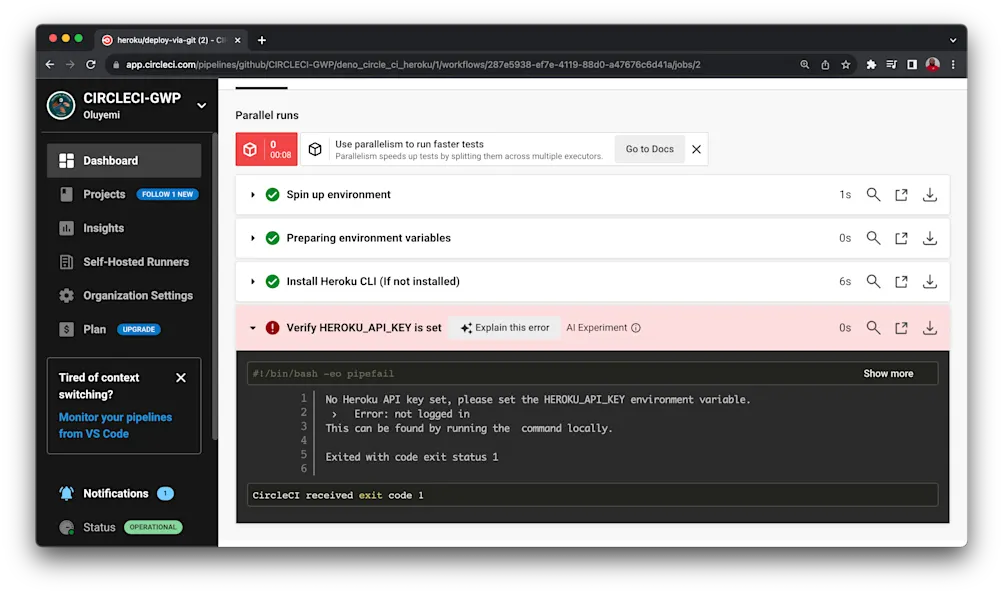
Task: Open Notifications from the sidebar
Action: click(x=116, y=493)
